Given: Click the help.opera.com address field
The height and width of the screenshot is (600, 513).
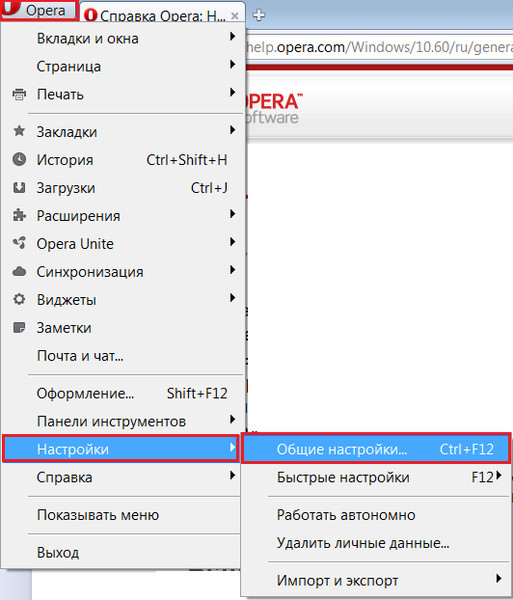Looking at the screenshot, I should [379, 47].
